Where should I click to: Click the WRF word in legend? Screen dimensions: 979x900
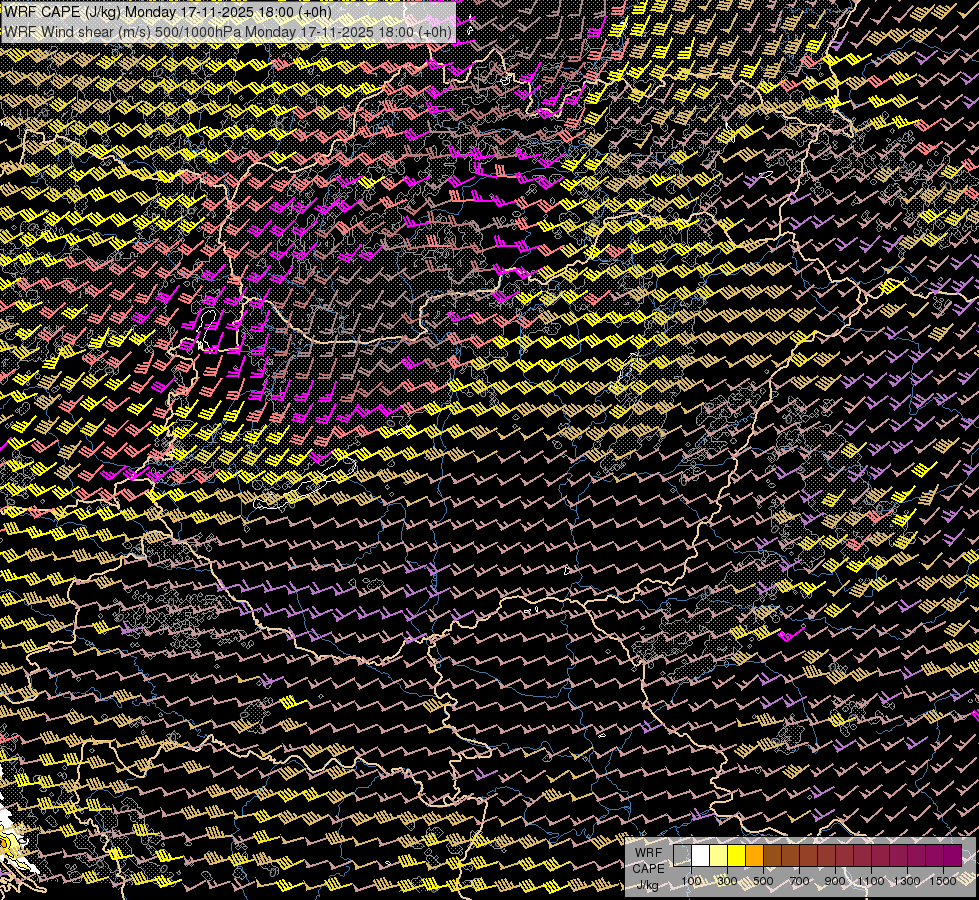648,853
